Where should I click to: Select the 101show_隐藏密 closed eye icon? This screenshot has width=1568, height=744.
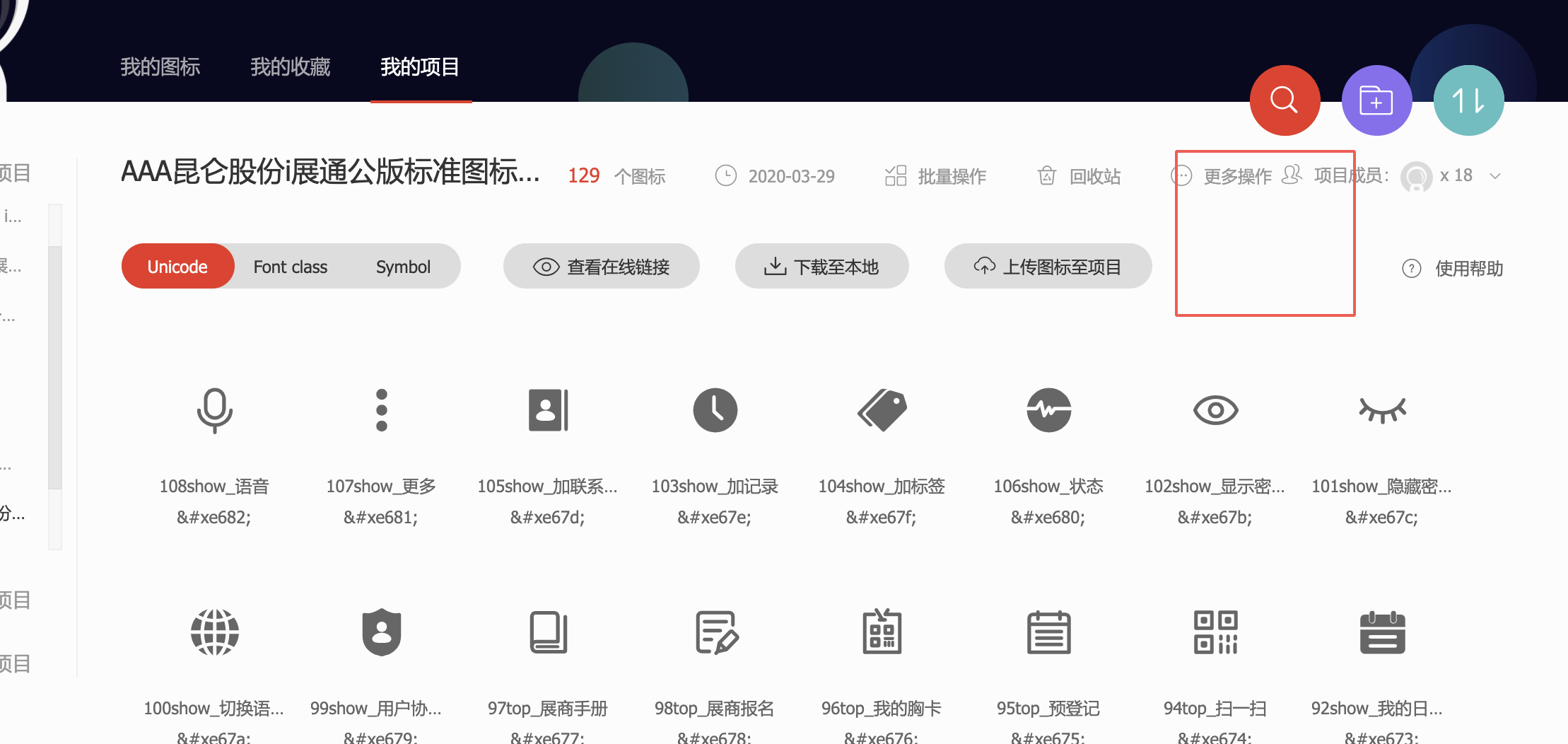(1383, 410)
